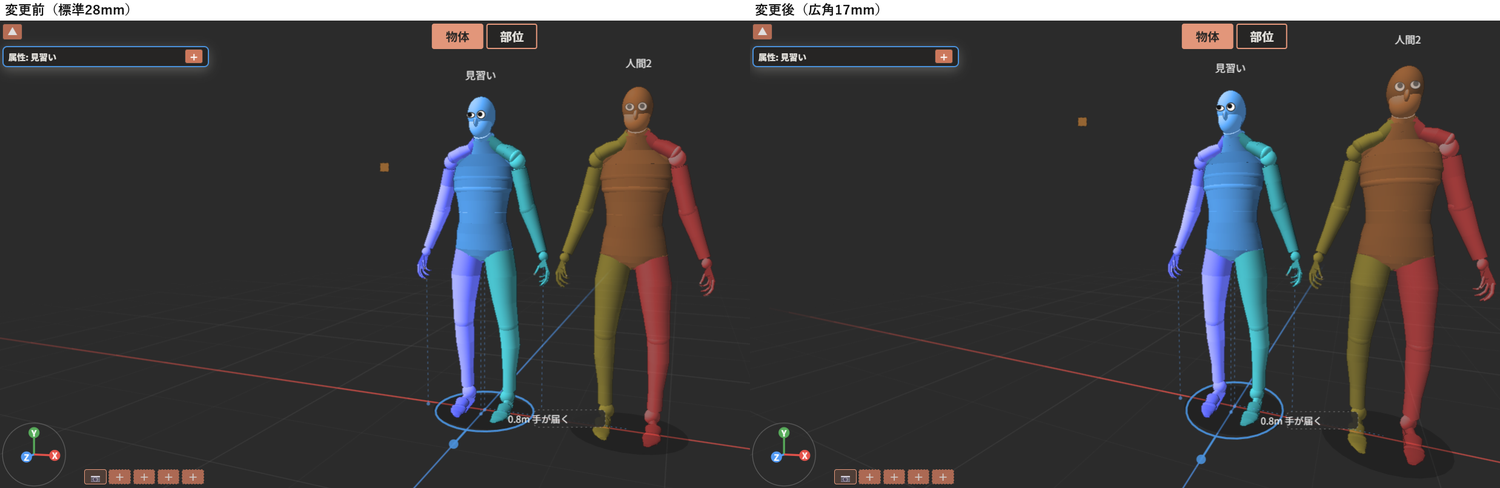Screen dimensions: 1500x488
Task: Click the 見習い name label in 変更前 view
Action: (x=481, y=76)
